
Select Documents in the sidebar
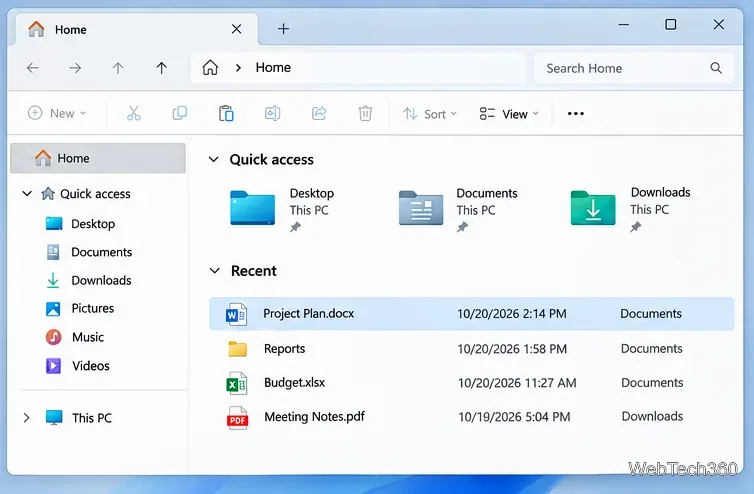pyautogui.click(x=101, y=252)
